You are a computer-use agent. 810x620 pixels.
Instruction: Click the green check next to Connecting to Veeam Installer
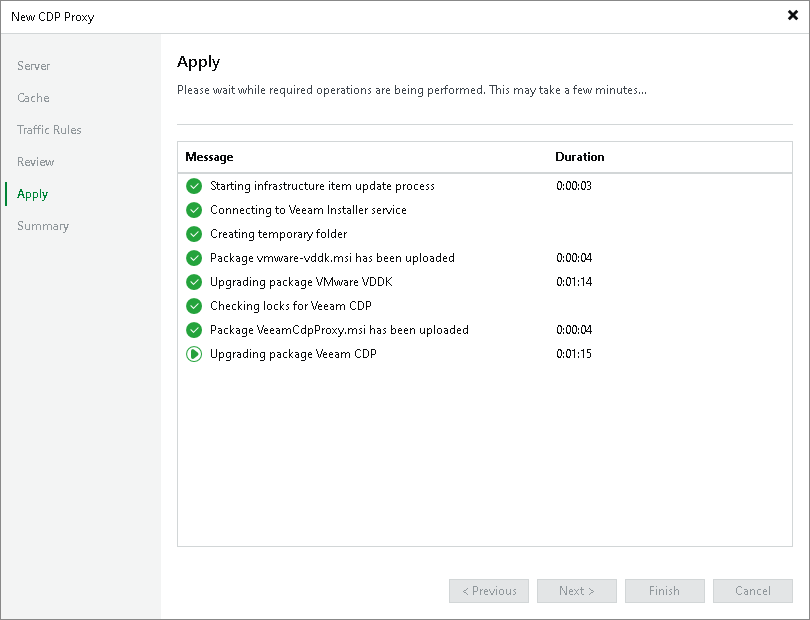[x=194, y=210]
